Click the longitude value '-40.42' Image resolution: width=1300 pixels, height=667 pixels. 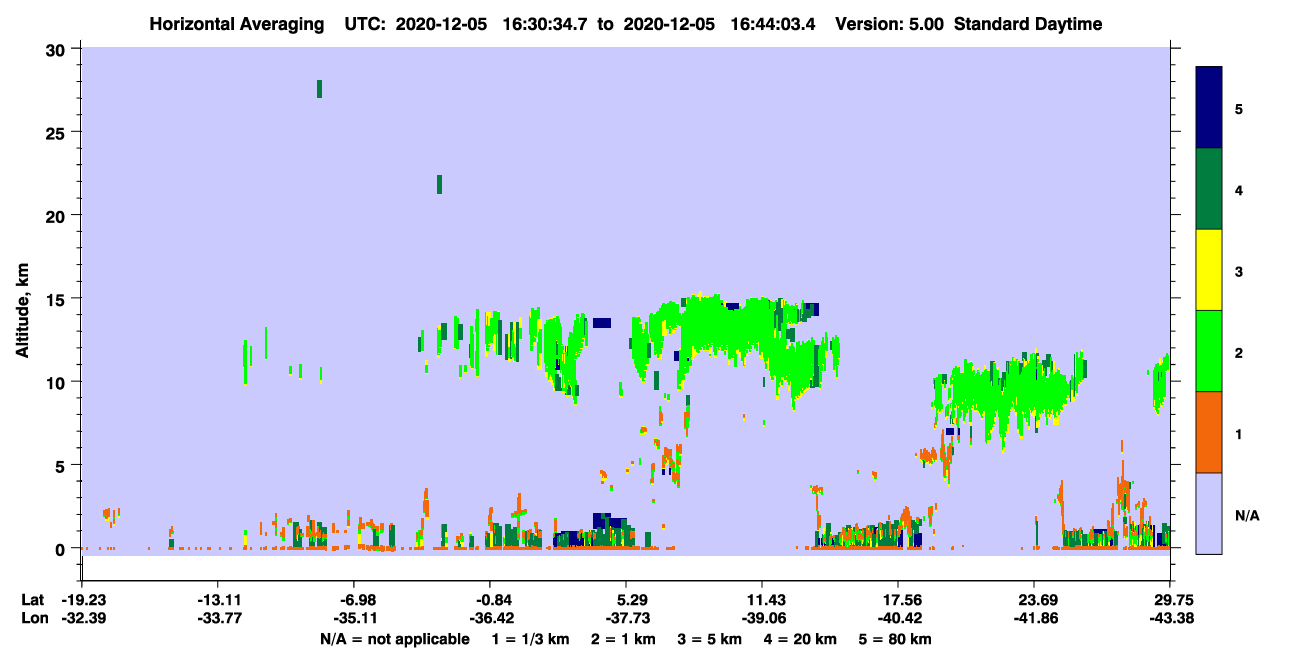[x=898, y=618]
